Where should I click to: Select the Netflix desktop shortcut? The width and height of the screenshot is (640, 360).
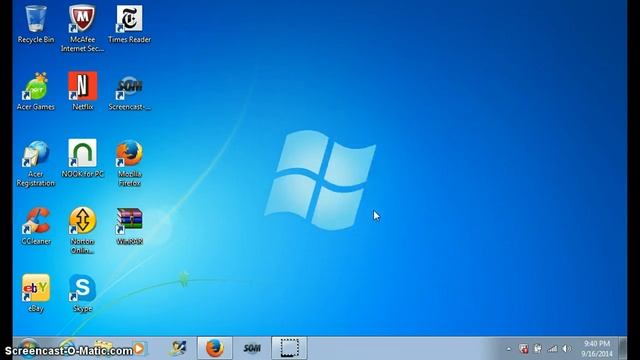pyautogui.click(x=82, y=91)
